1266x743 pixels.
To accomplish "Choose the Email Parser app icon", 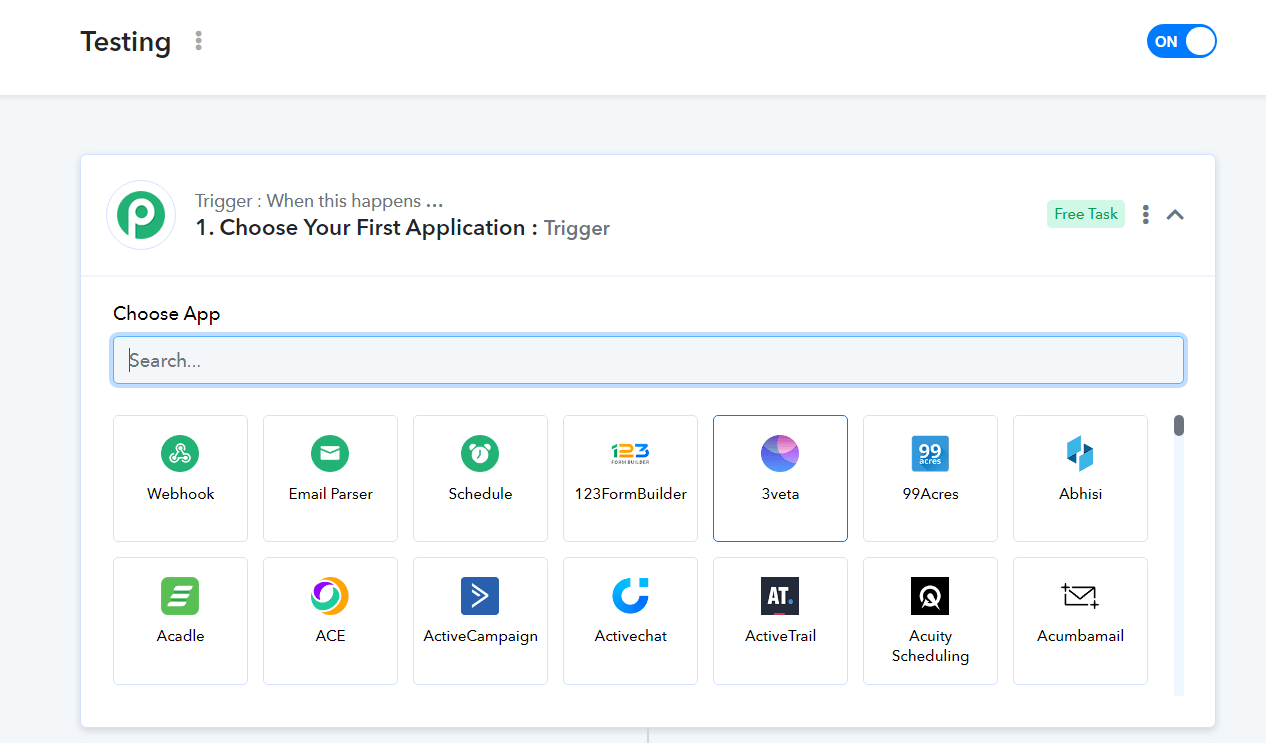I will coord(330,454).
